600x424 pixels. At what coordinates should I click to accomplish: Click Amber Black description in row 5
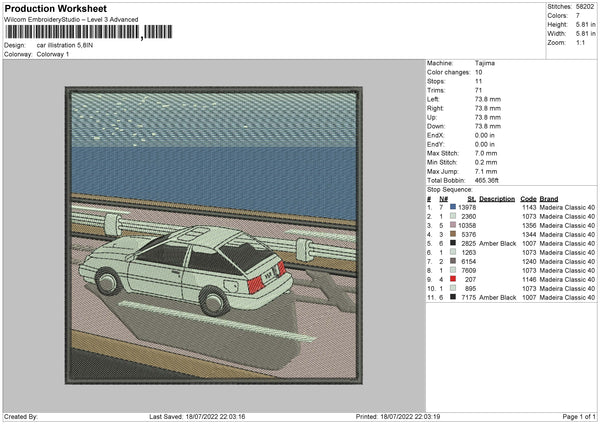click(x=497, y=243)
